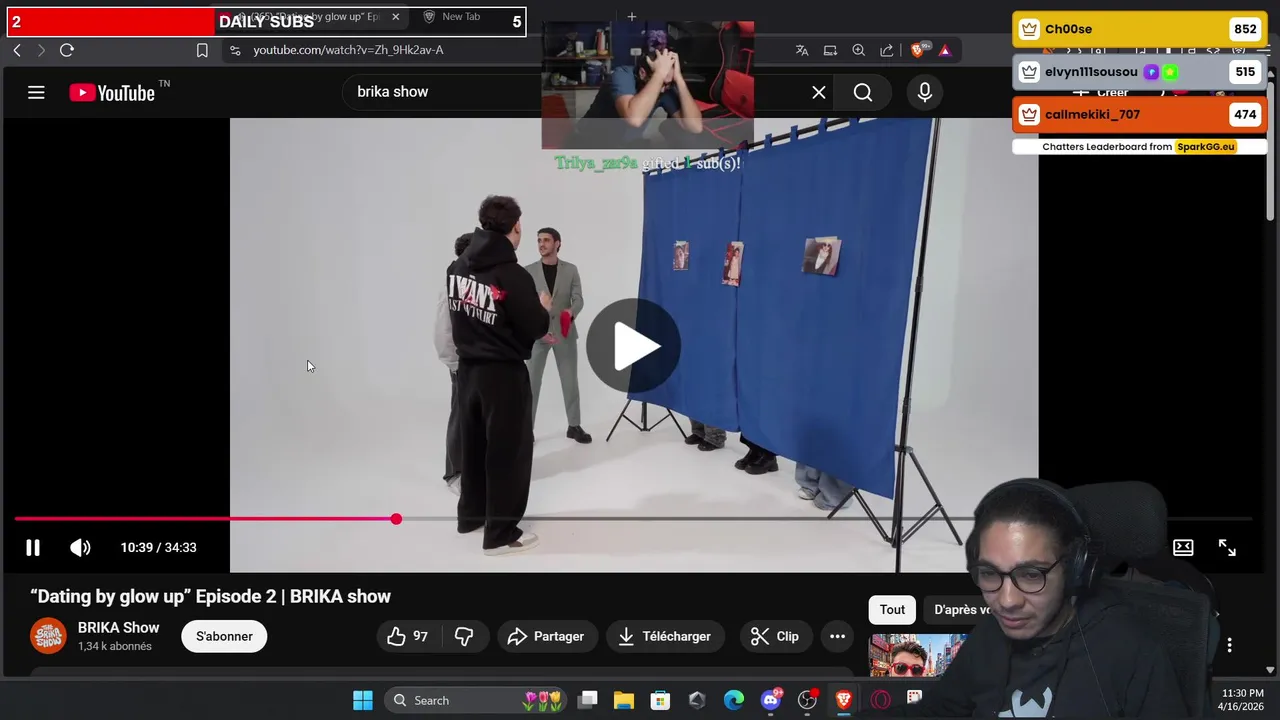
Task: Open options dots for the suggested video
Action: point(1230,646)
